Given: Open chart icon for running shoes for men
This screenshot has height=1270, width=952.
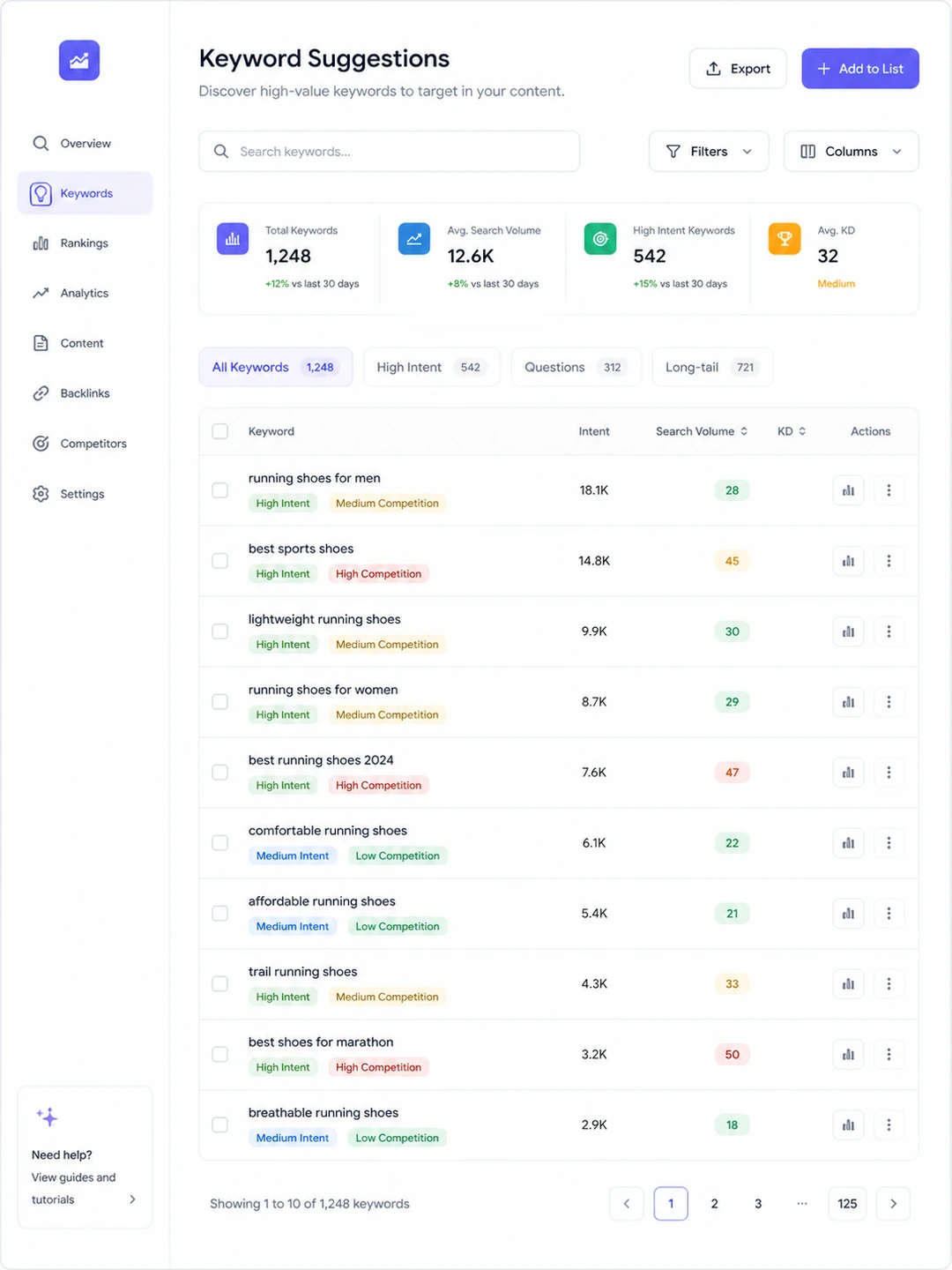Looking at the screenshot, I should click(x=848, y=490).
